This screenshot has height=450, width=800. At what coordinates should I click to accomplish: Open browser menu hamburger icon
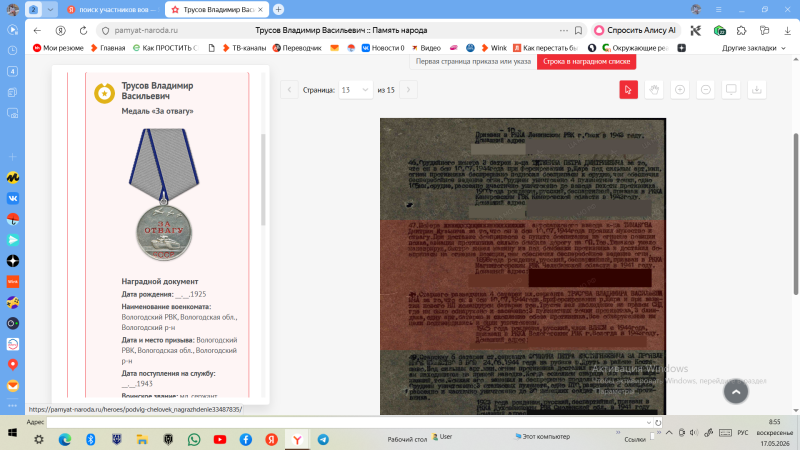[718, 9]
